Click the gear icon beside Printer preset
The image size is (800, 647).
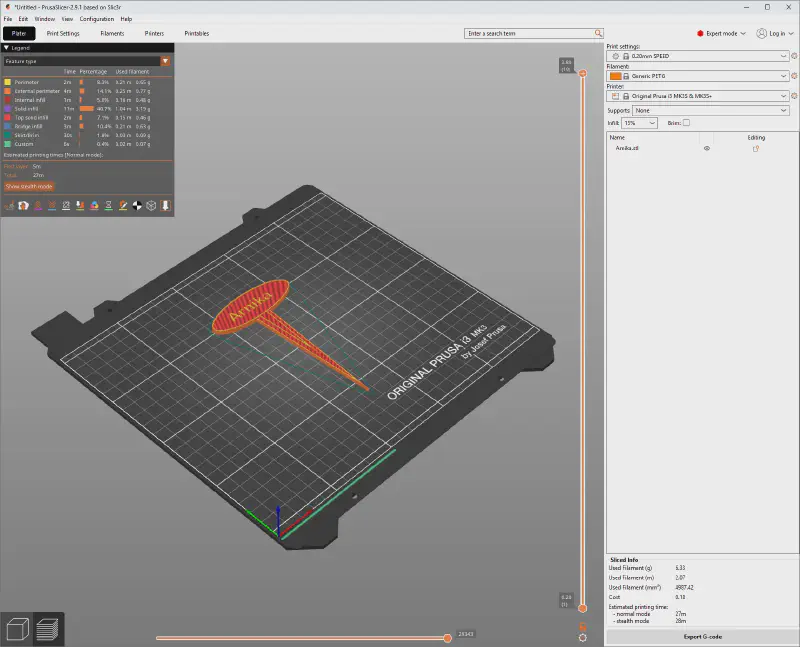click(794, 96)
